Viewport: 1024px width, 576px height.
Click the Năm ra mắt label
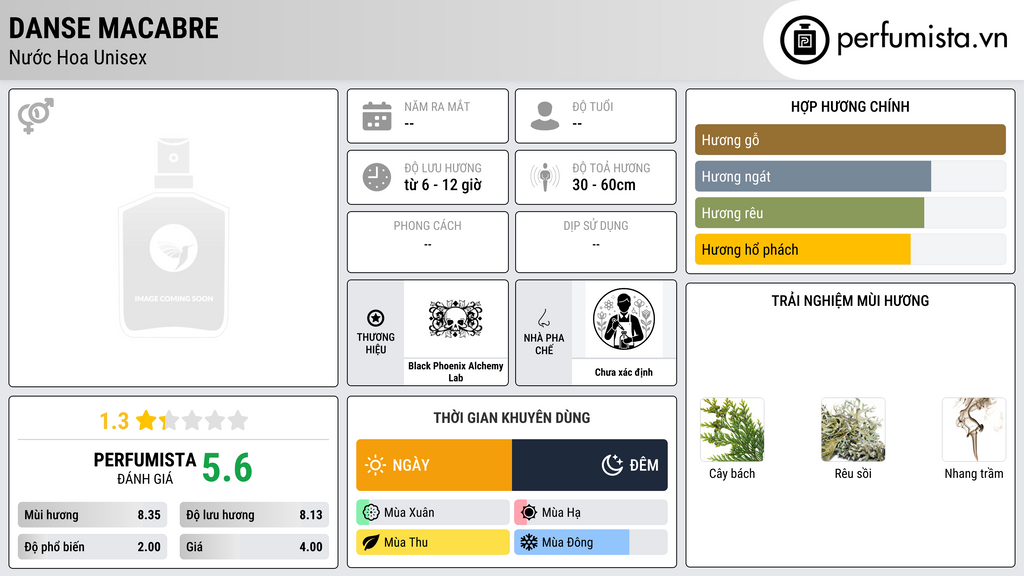pyautogui.click(x=437, y=106)
